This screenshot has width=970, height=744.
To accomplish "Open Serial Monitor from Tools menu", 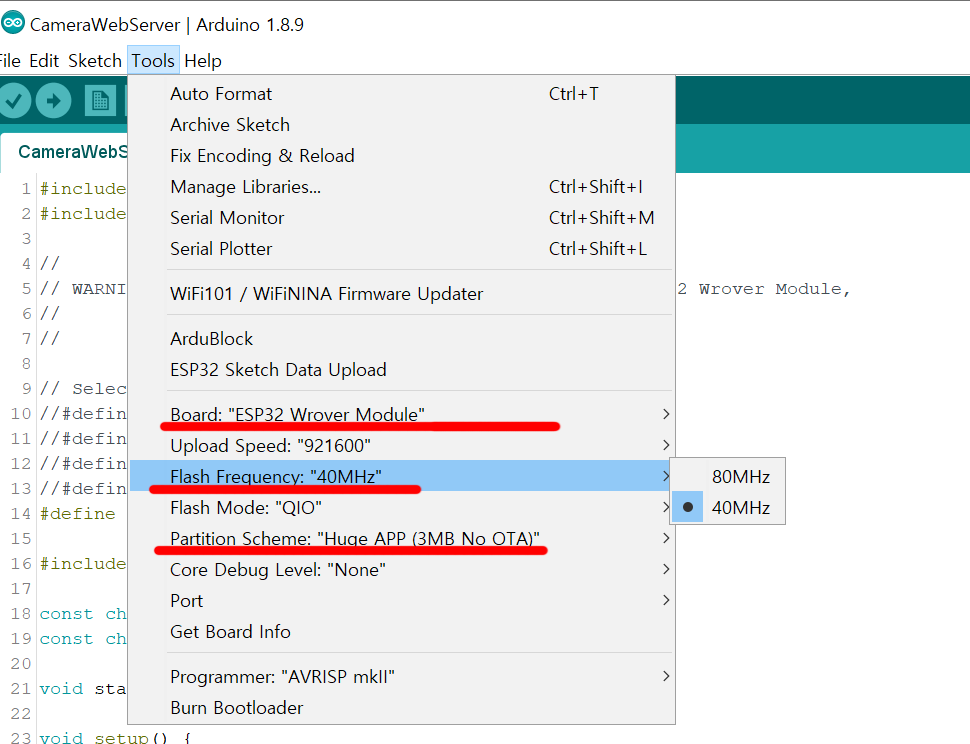I will (401, 217).
